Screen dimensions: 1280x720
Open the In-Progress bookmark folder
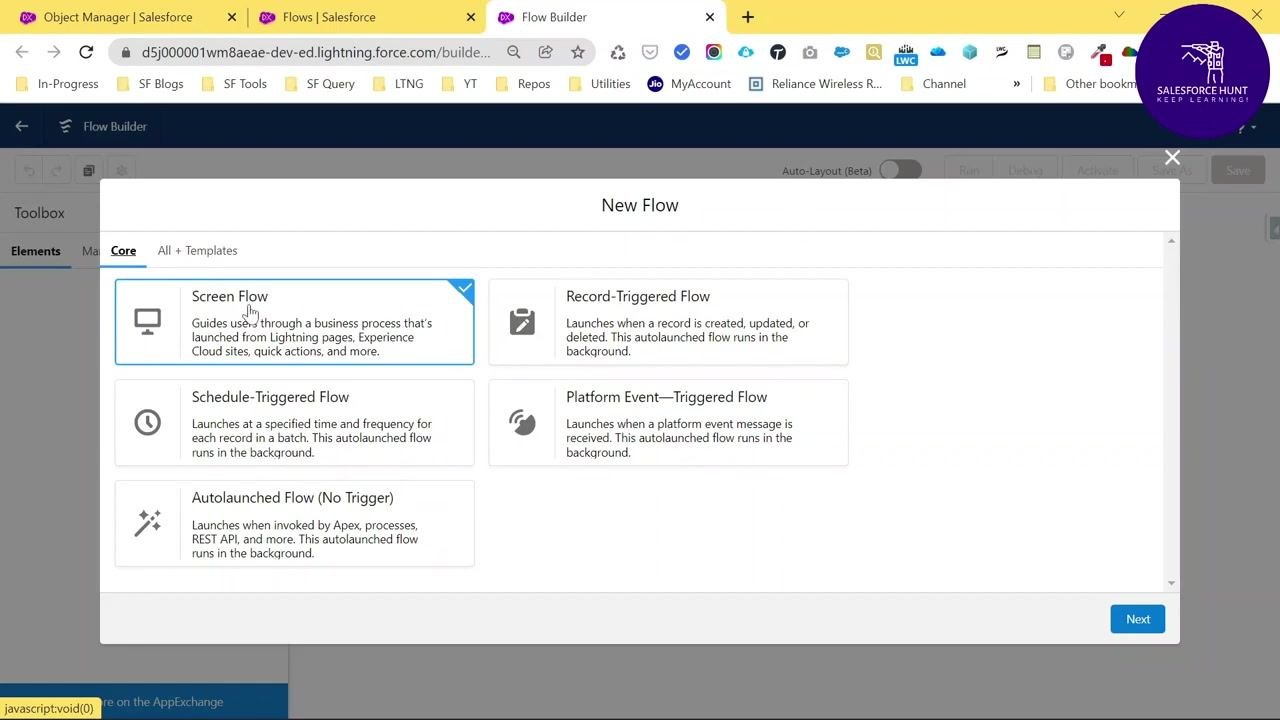[57, 84]
